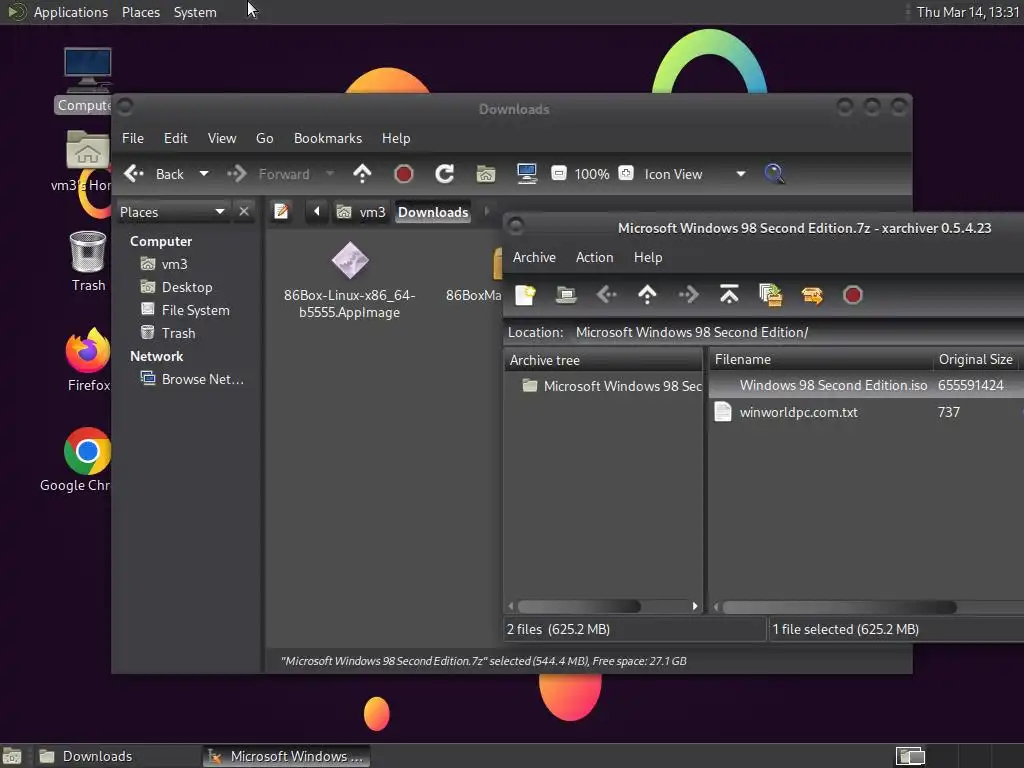Reload the Downloads folder view
Screen dimensions: 1024x768
445,174
